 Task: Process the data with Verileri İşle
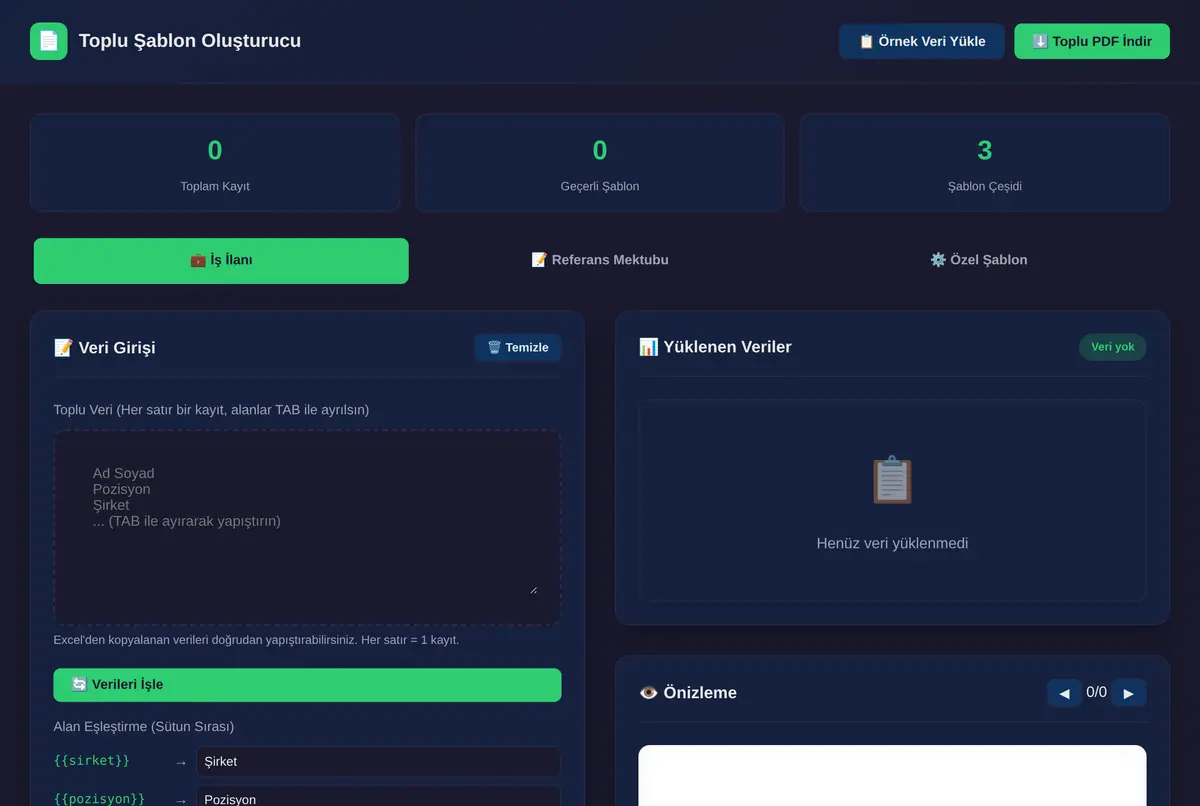tap(307, 685)
